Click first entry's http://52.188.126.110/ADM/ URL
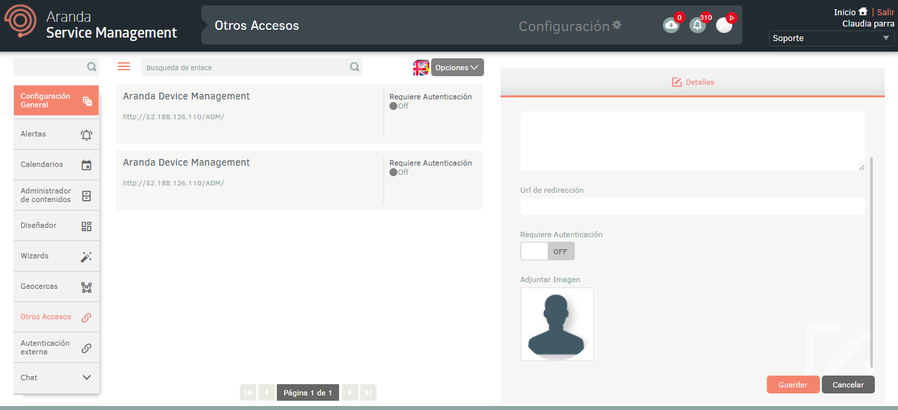The image size is (898, 410). (x=174, y=117)
